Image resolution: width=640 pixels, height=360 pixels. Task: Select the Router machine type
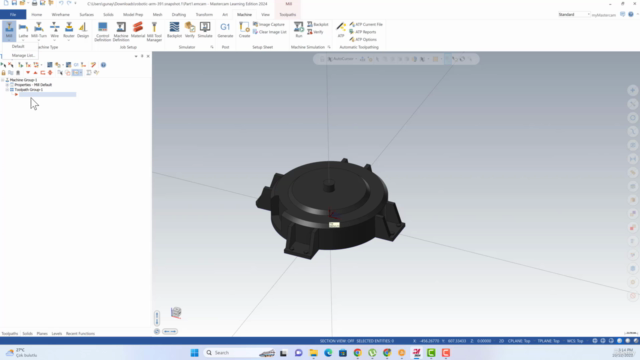[x=69, y=31]
